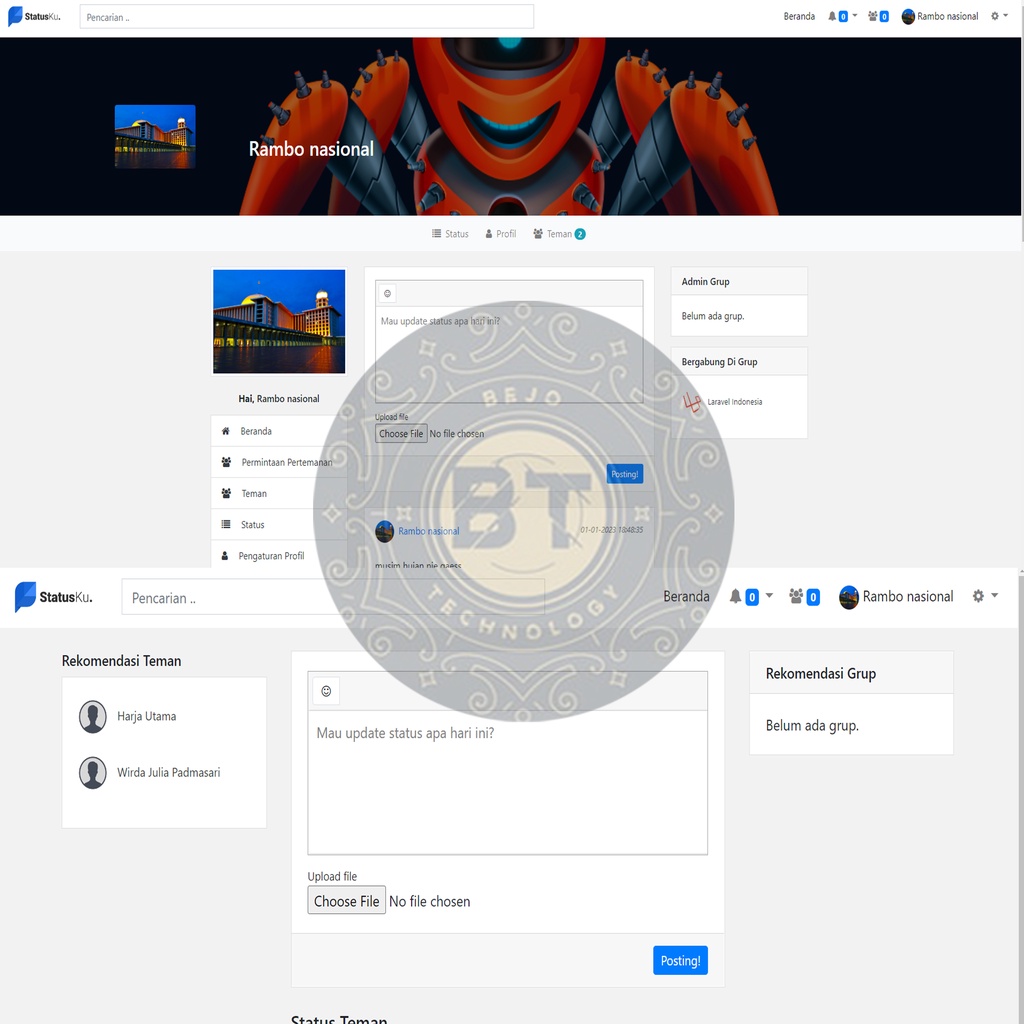Click Choose File on the profile page status form
1024x1024 pixels.
pos(401,434)
